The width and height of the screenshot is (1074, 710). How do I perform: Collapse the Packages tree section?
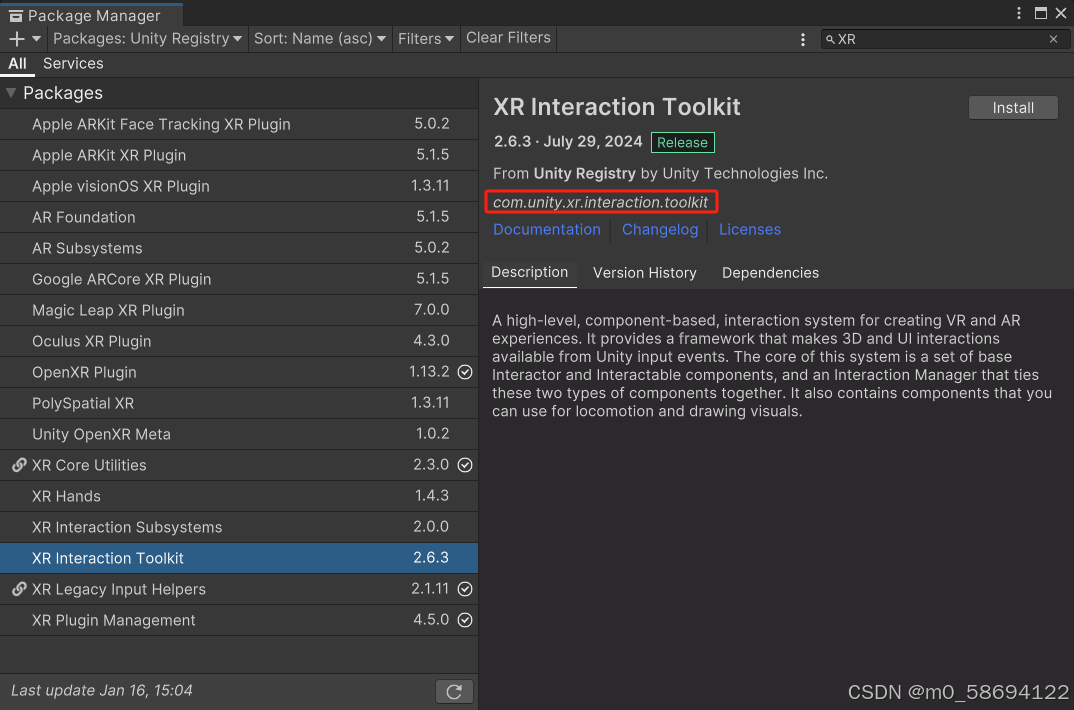pyautogui.click(x=10, y=92)
